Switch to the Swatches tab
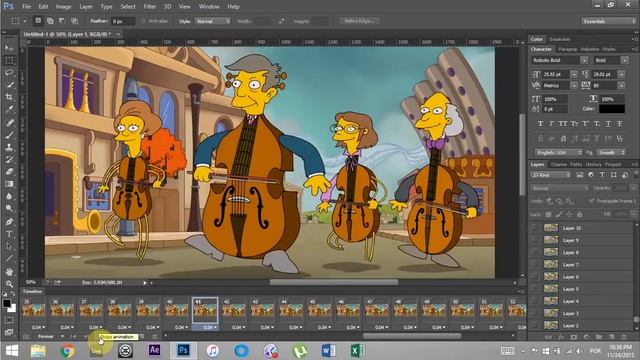 pyautogui.click(x=560, y=39)
